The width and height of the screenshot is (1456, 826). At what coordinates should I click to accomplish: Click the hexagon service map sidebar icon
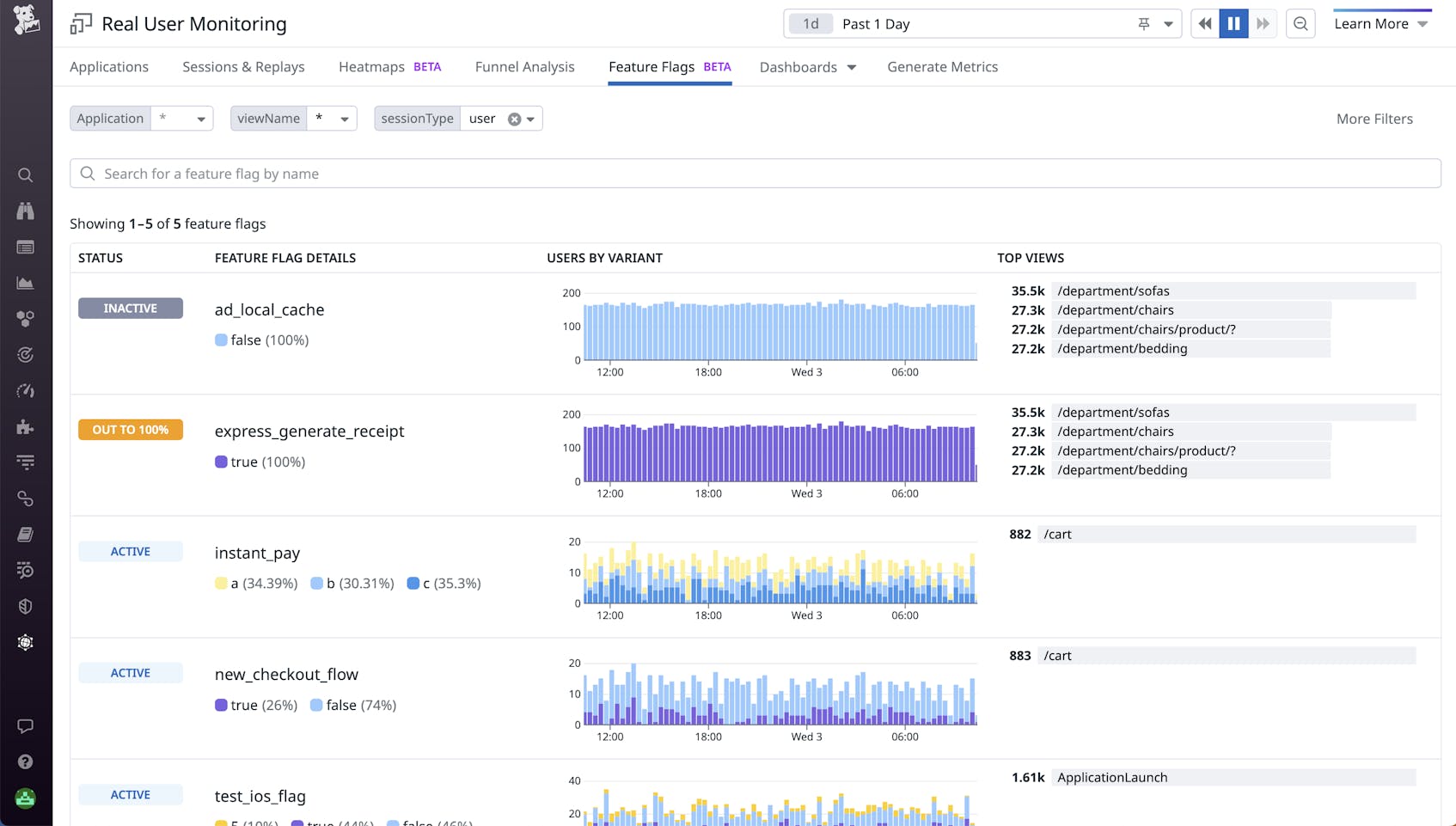[26, 319]
